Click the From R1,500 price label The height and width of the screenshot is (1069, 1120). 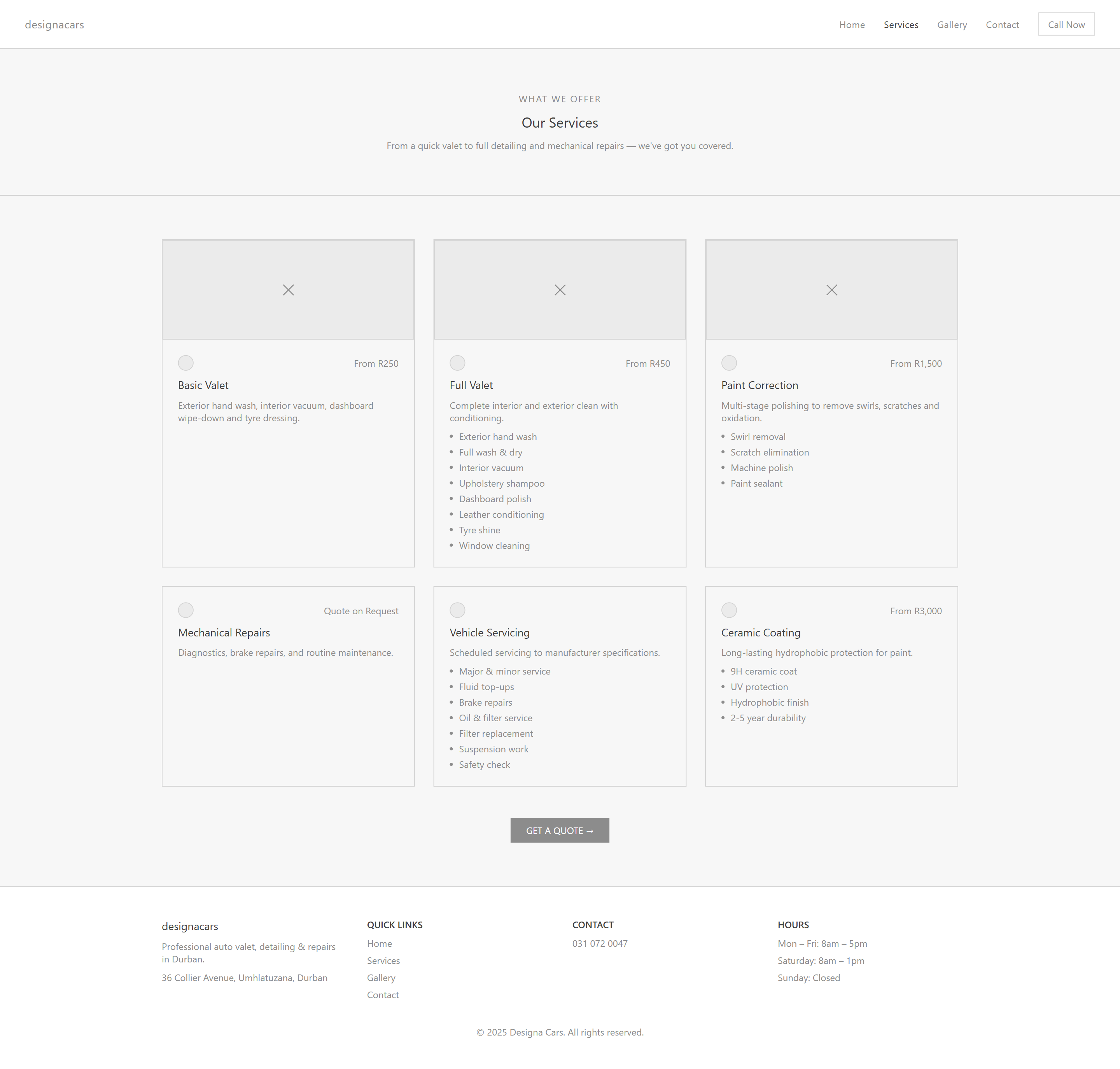pos(916,364)
